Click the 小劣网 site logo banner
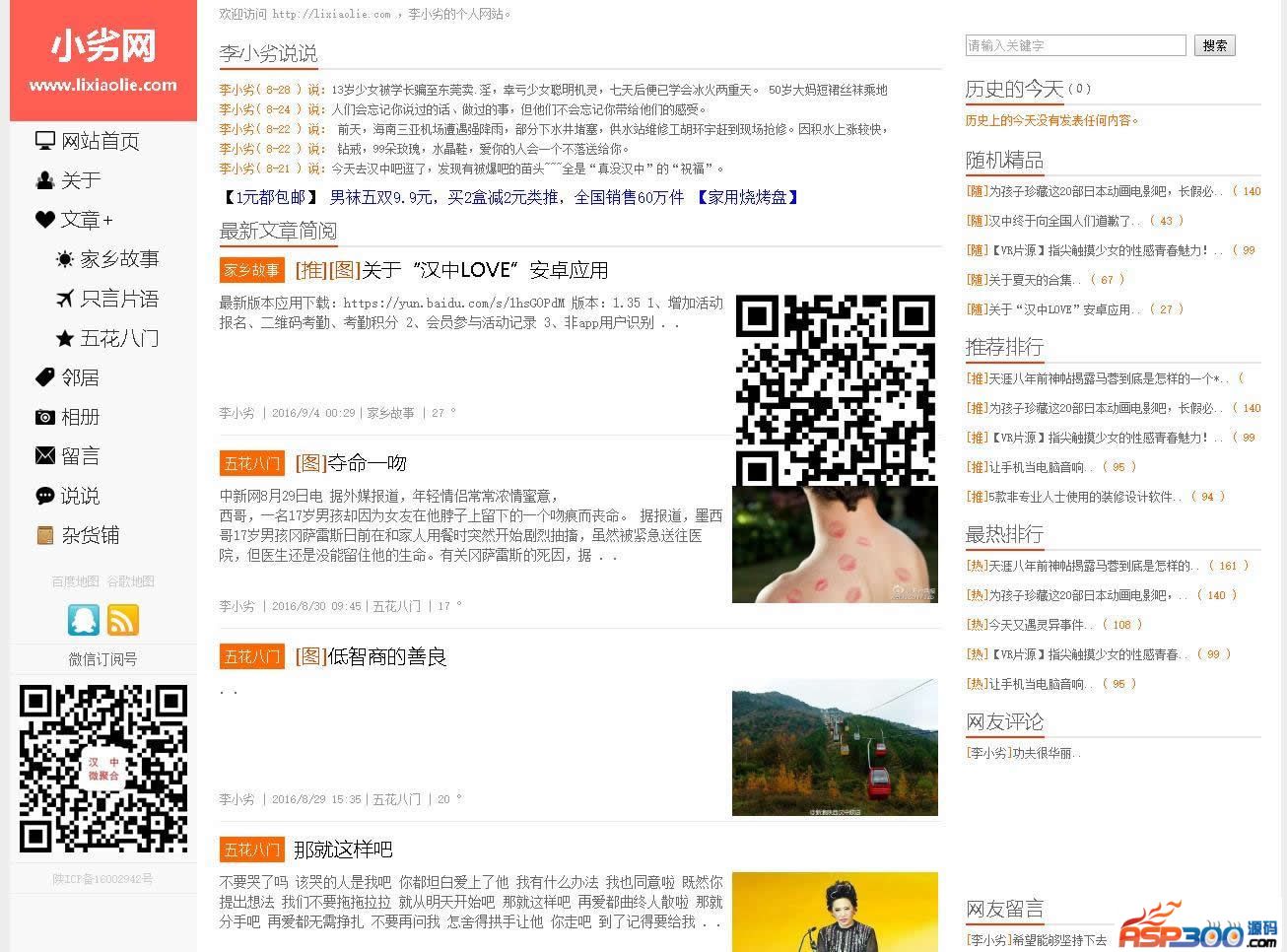The image size is (1287, 952). [x=103, y=60]
